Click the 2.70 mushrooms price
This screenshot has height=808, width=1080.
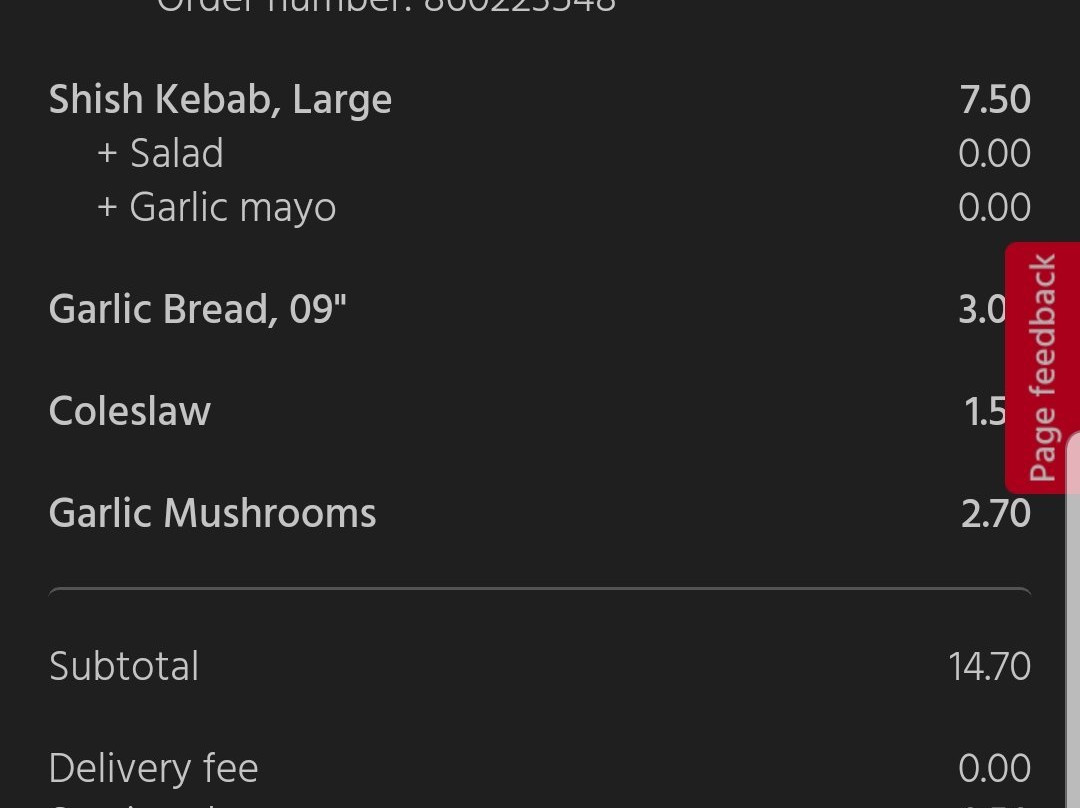tap(995, 513)
